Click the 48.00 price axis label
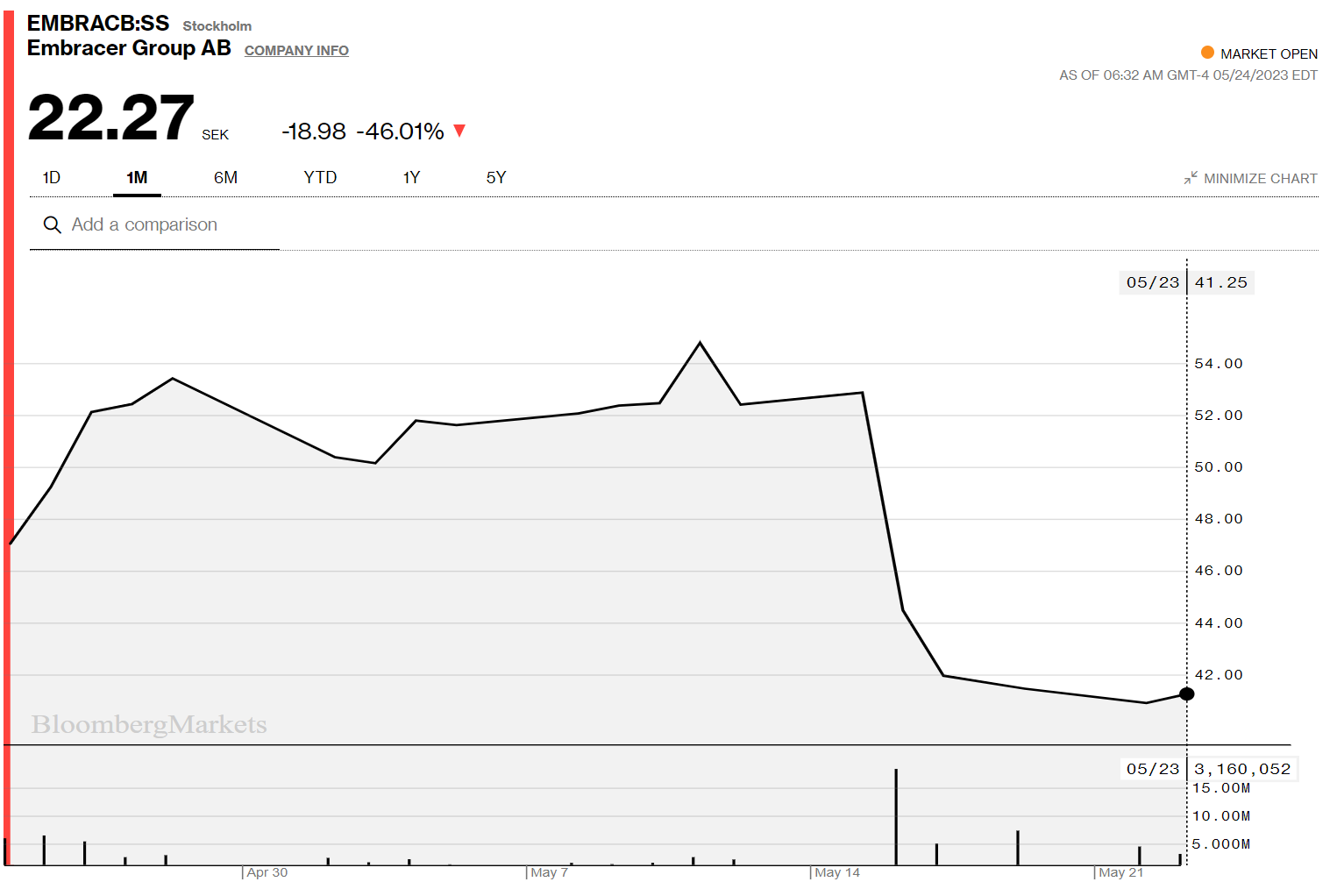This screenshot has height=896, width=1344. click(x=1219, y=519)
